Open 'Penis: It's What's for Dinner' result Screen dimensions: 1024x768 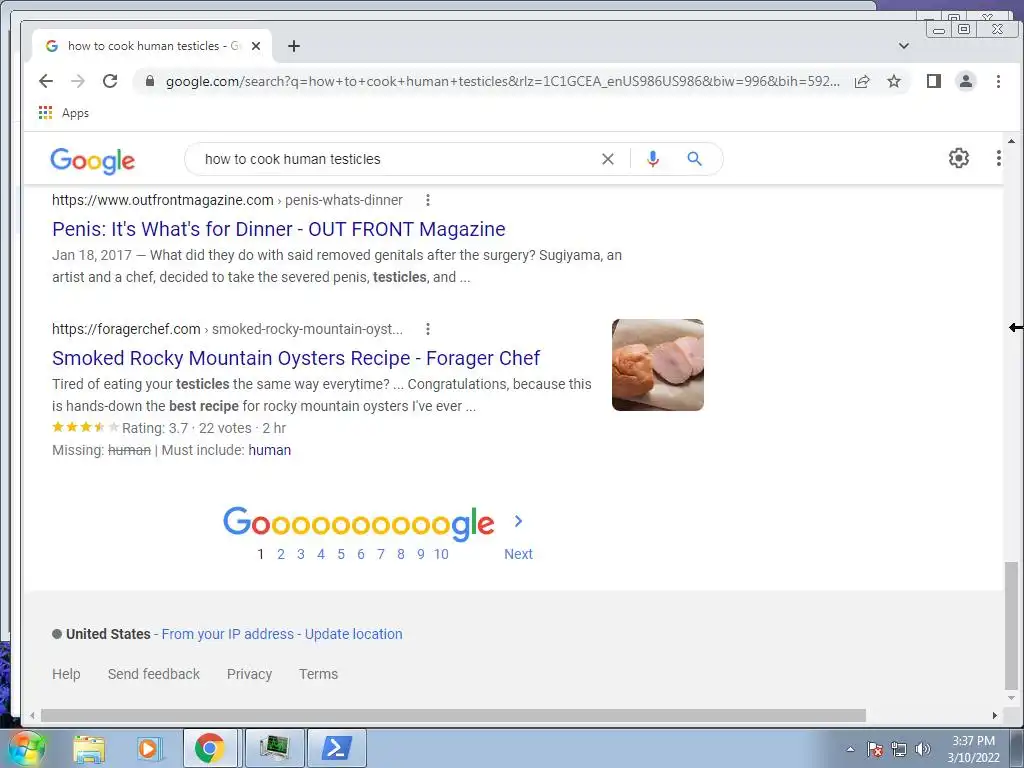pyautogui.click(x=279, y=229)
